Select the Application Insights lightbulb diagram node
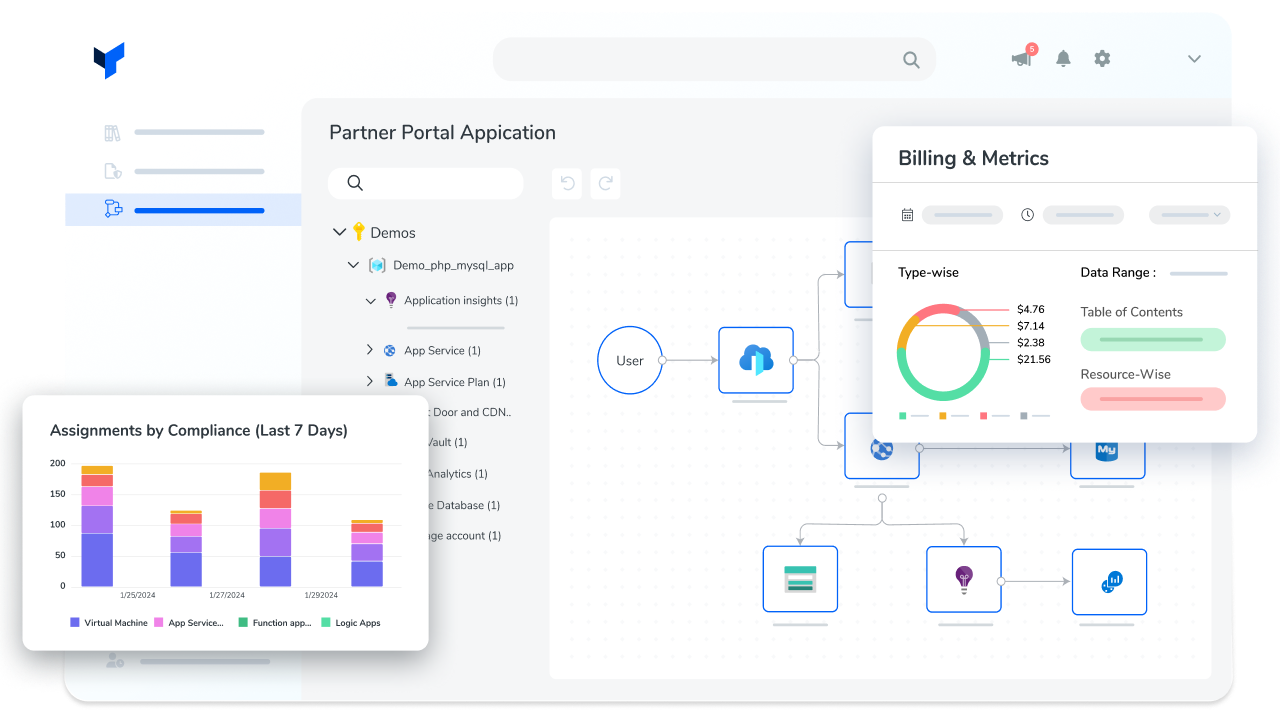 click(x=963, y=579)
